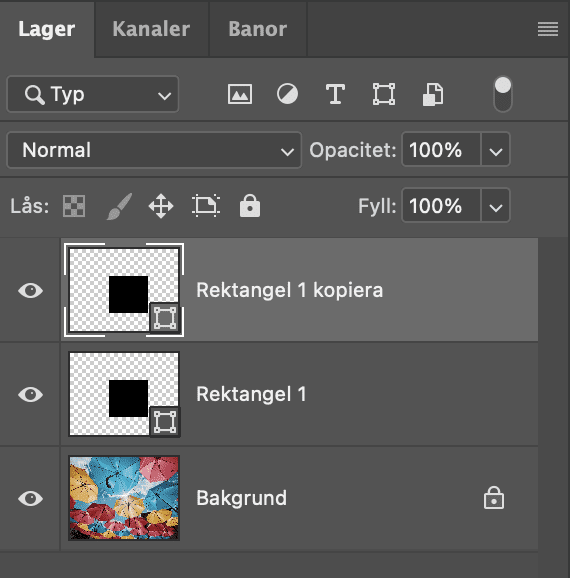
Task: Filter by adjustment layers icon
Action: pyautogui.click(x=288, y=94)
